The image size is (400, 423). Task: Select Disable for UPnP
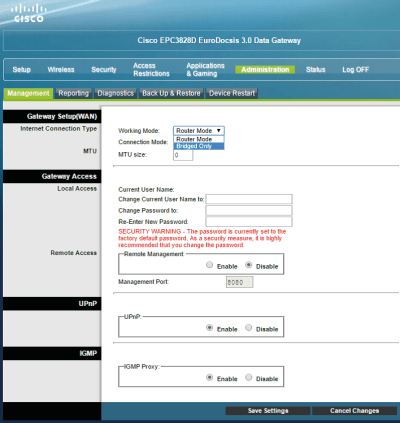click(248, 328)
